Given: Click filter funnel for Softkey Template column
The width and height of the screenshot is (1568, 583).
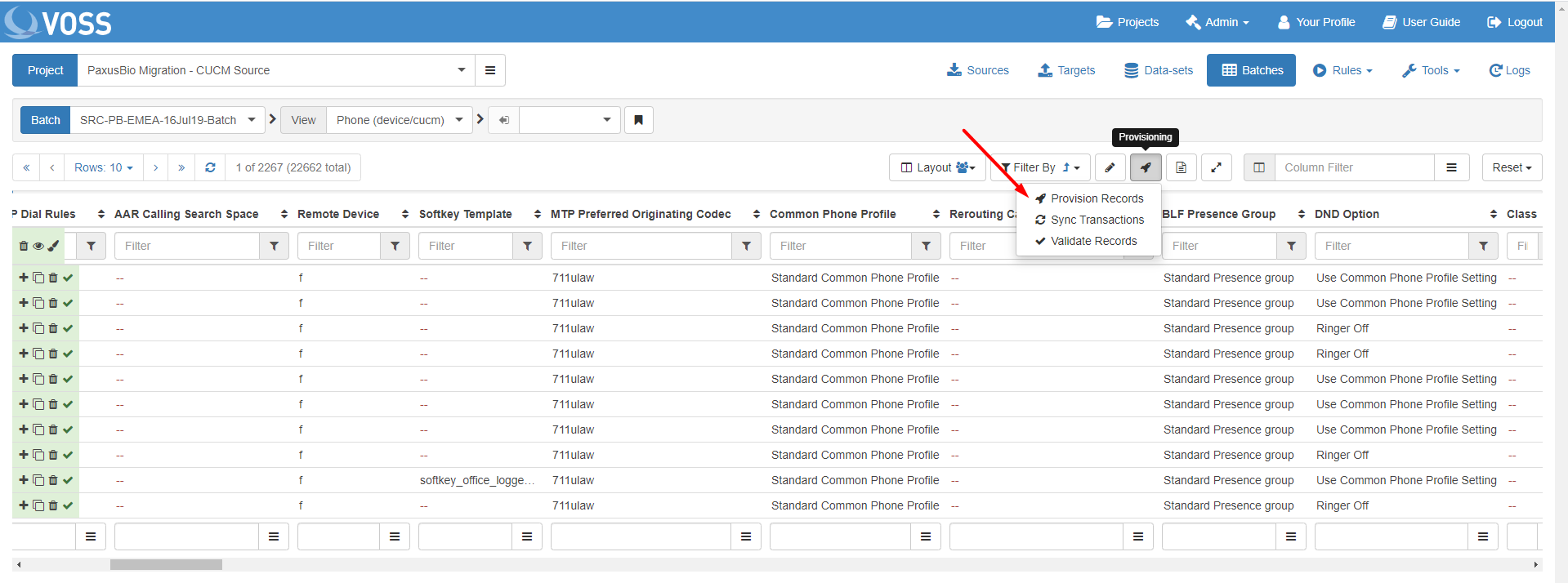Looking at the screenshot, I should [x=527, y=246].
